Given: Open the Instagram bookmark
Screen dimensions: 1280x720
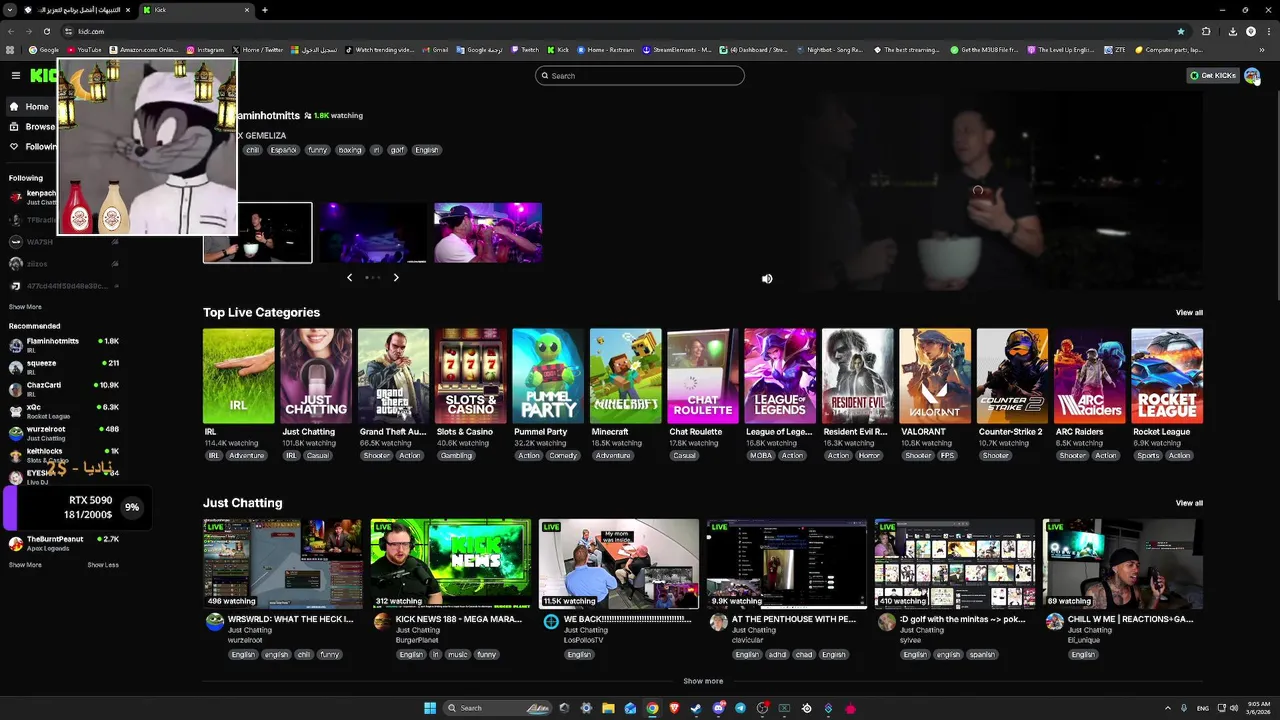Looking at the screenshot, I should tap(206, 49).
